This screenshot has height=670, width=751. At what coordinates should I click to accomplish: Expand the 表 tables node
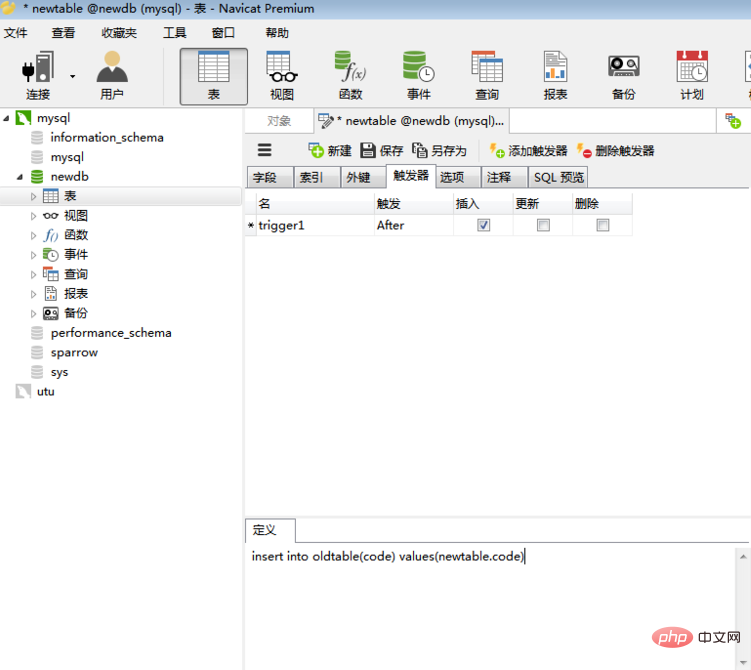tap(33, 196)
